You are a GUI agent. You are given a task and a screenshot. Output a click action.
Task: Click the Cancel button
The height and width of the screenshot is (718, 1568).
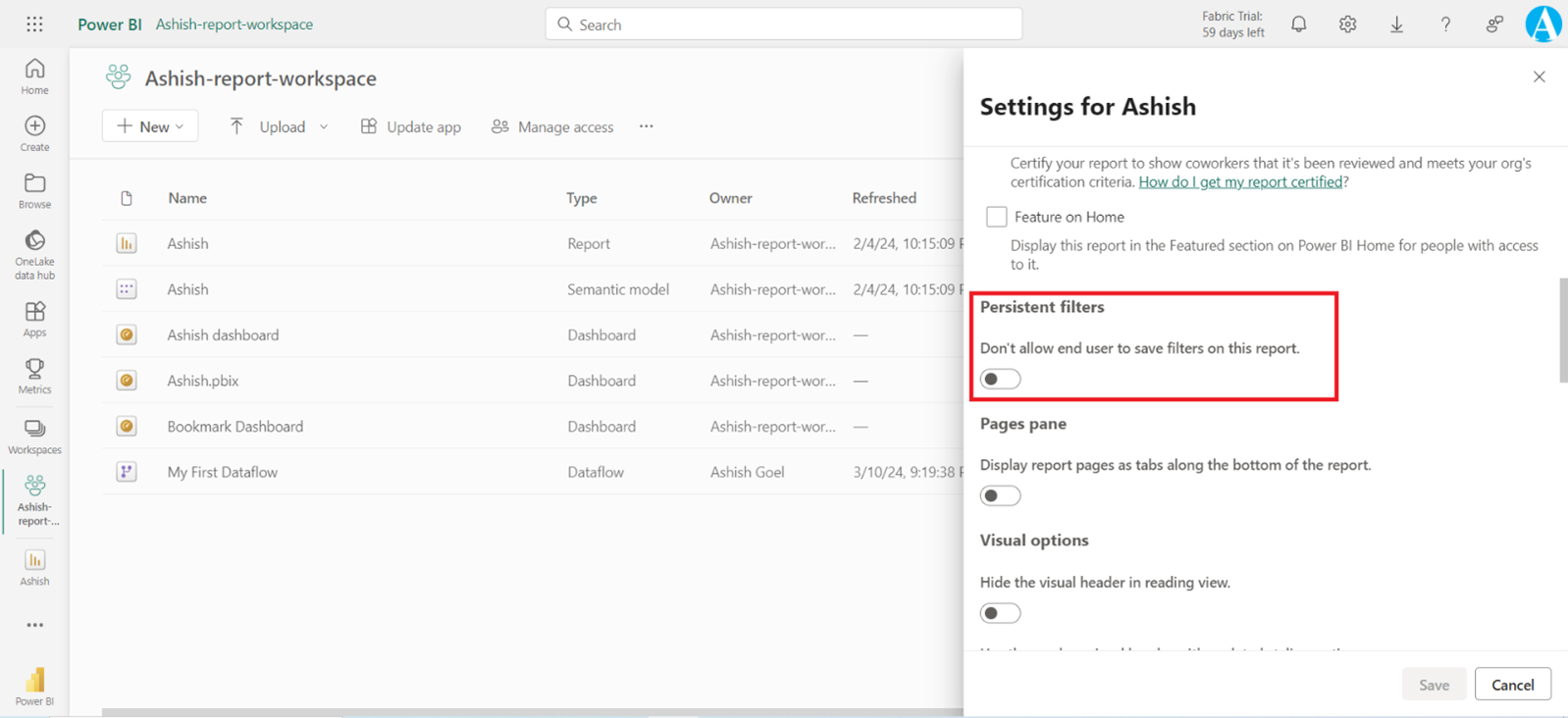tap(1512, 685)
